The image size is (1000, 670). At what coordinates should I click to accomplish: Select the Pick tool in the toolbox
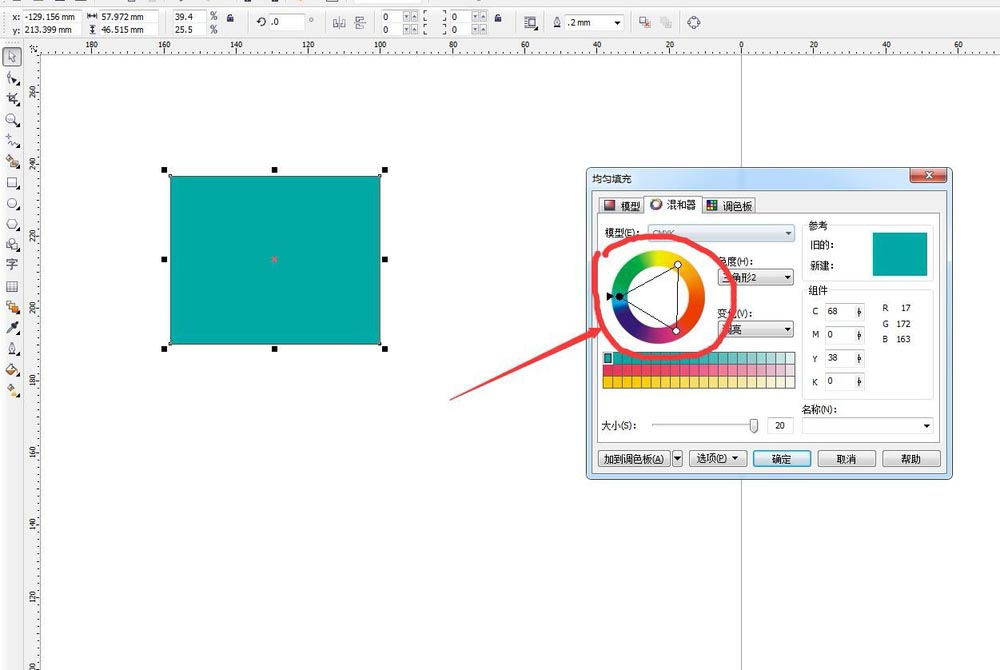[12, 57]
